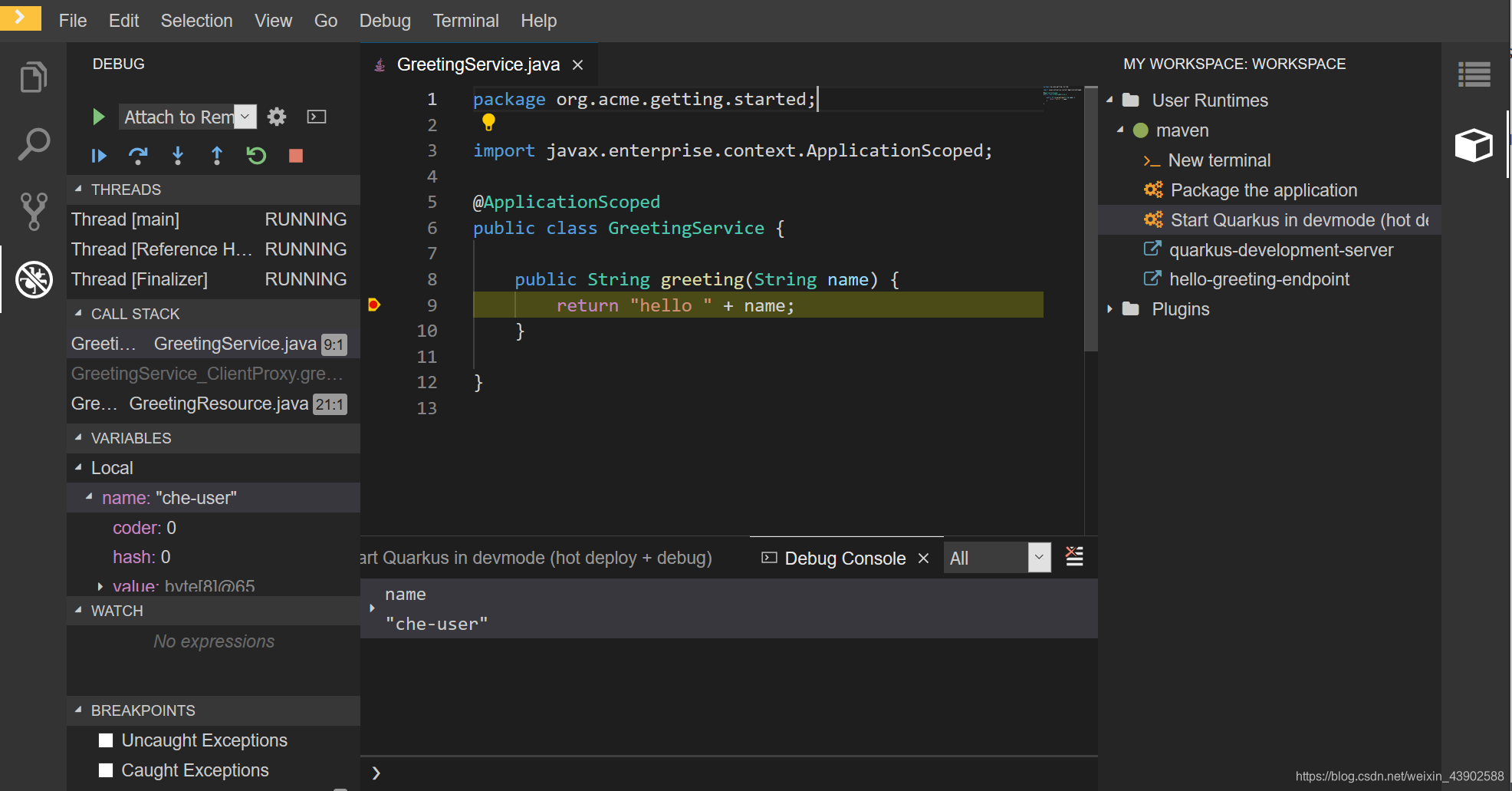Enable Uncaught Exceptions breakpoint checkbox
1512x791 pixels.
[x=106, y=740]
